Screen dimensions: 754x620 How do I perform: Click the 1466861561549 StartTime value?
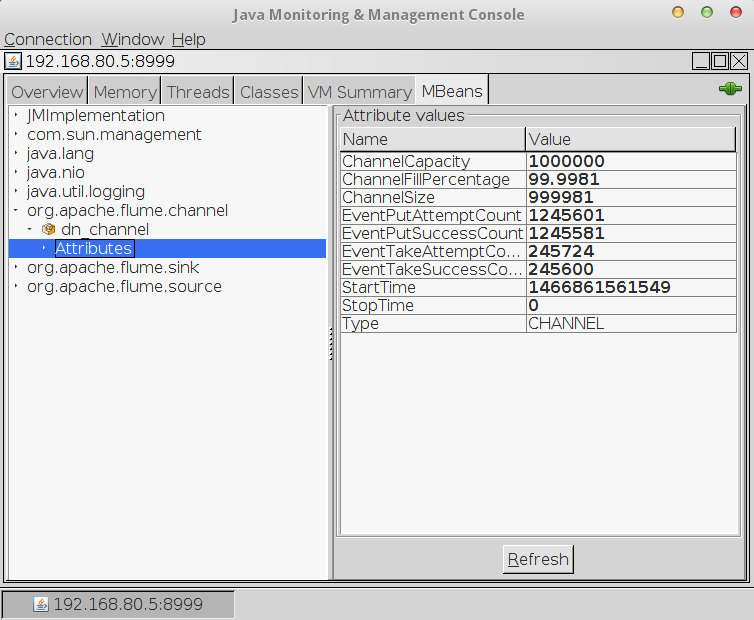[x=631, y=287]
